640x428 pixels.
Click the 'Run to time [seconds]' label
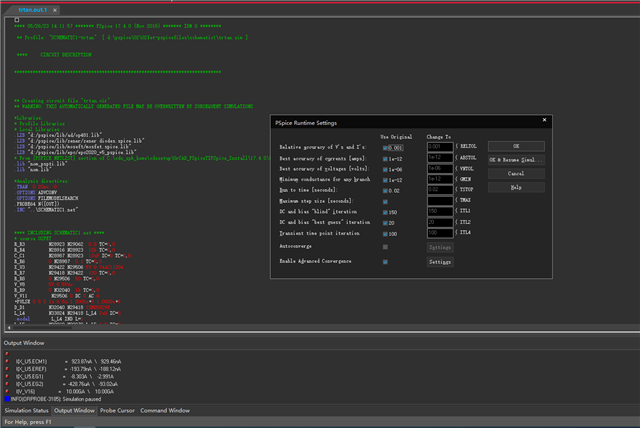pos(308,190)
